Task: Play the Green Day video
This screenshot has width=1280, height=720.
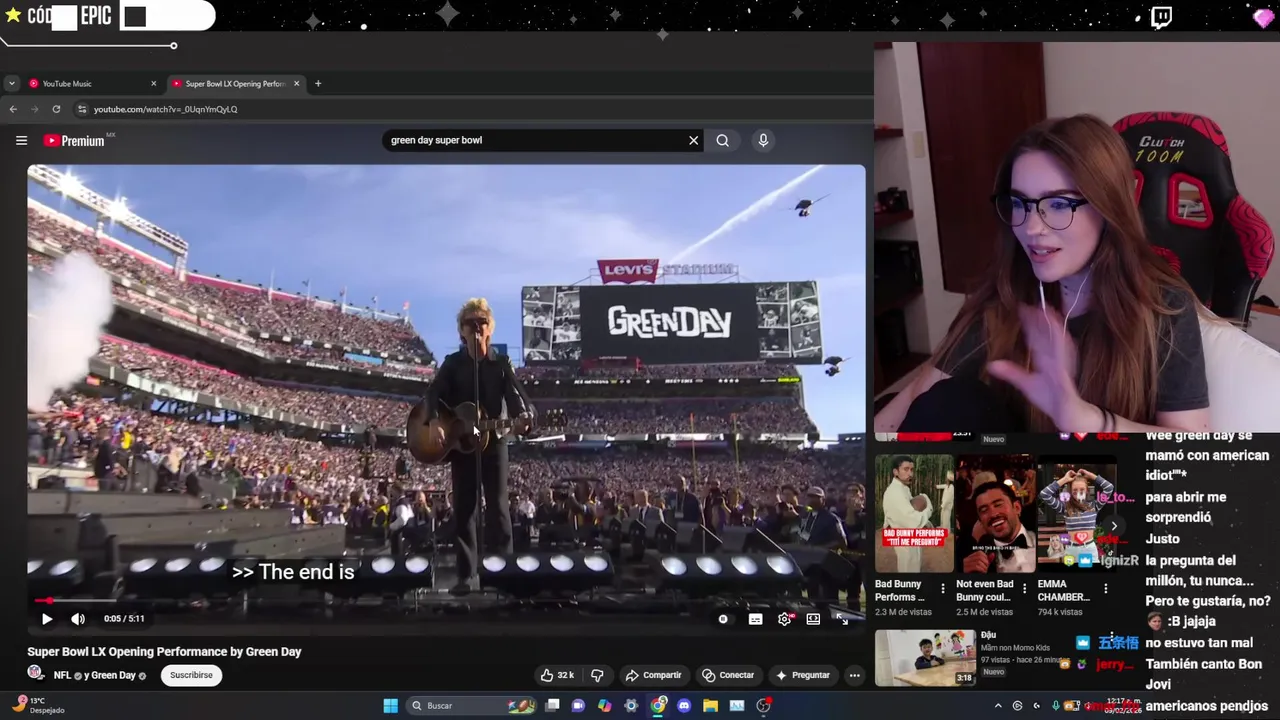Action: 47,619
